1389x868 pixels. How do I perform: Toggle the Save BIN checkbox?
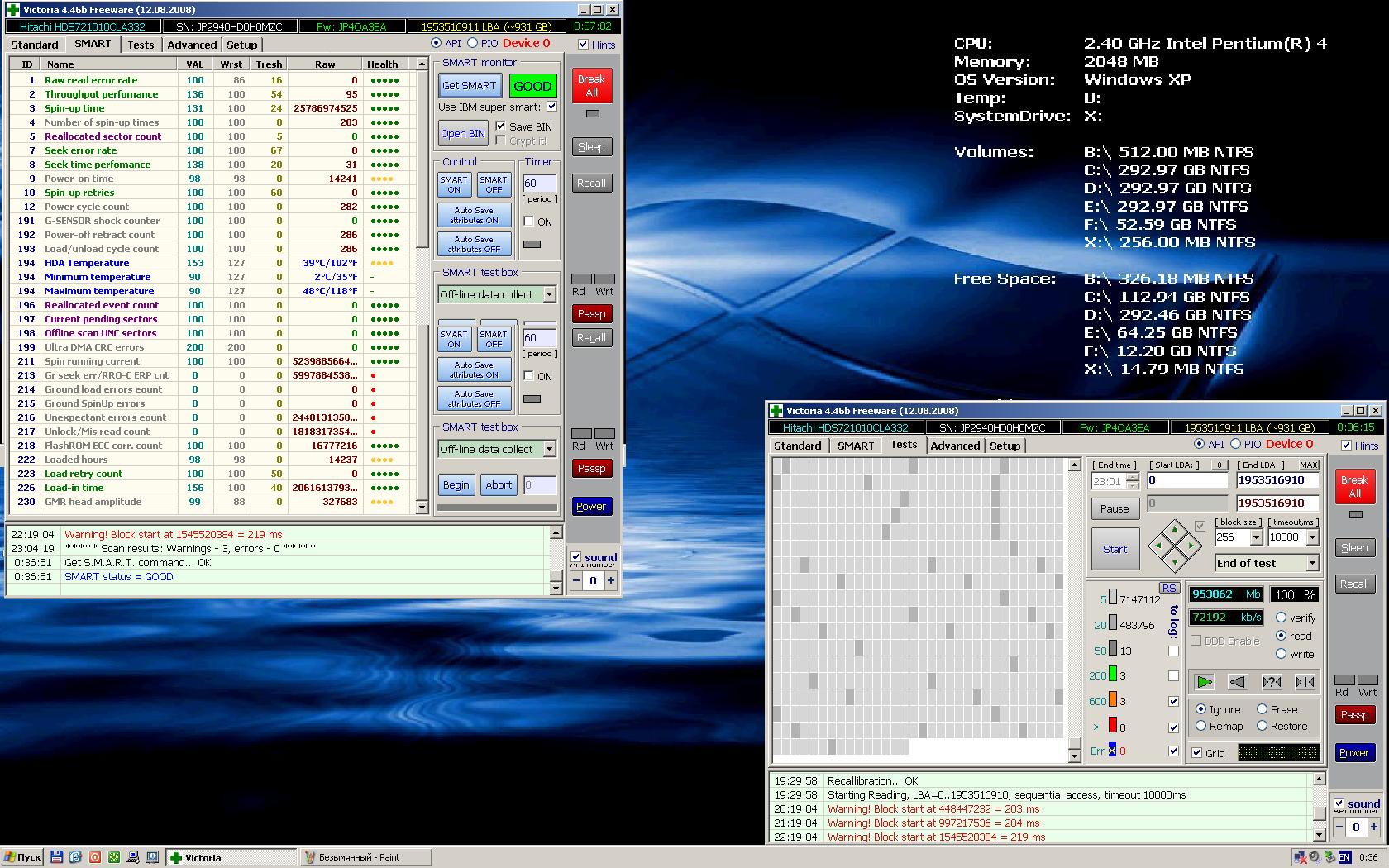500,126
